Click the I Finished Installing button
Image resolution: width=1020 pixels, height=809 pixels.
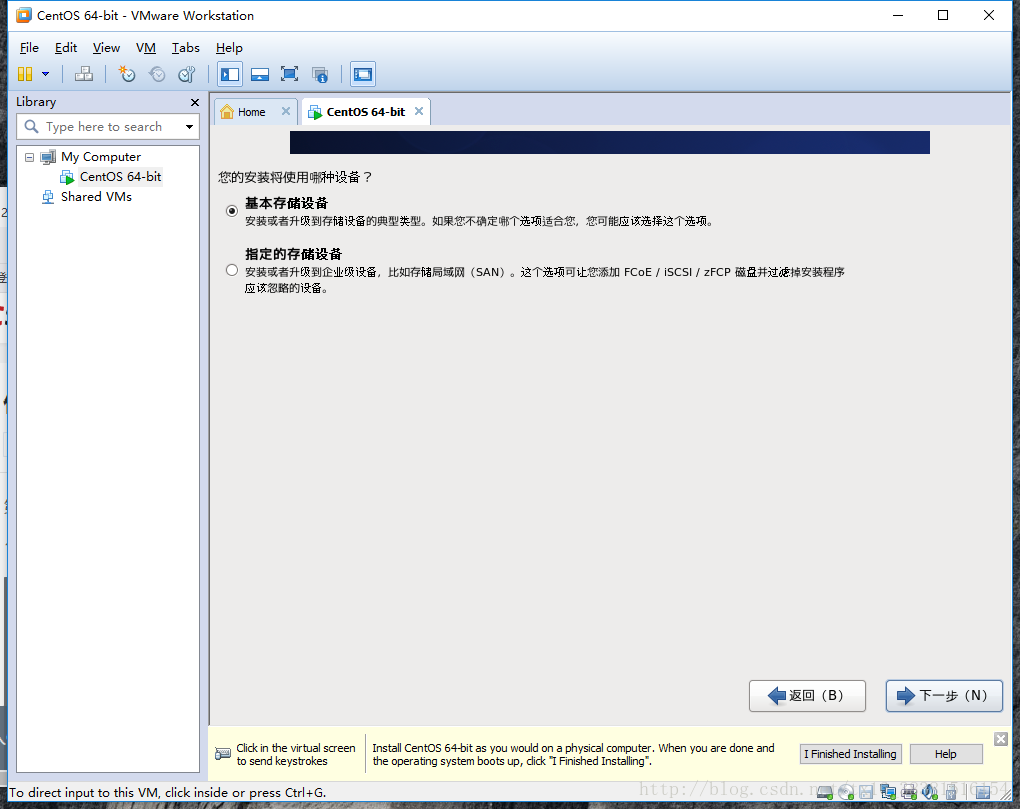coord(850,754)
